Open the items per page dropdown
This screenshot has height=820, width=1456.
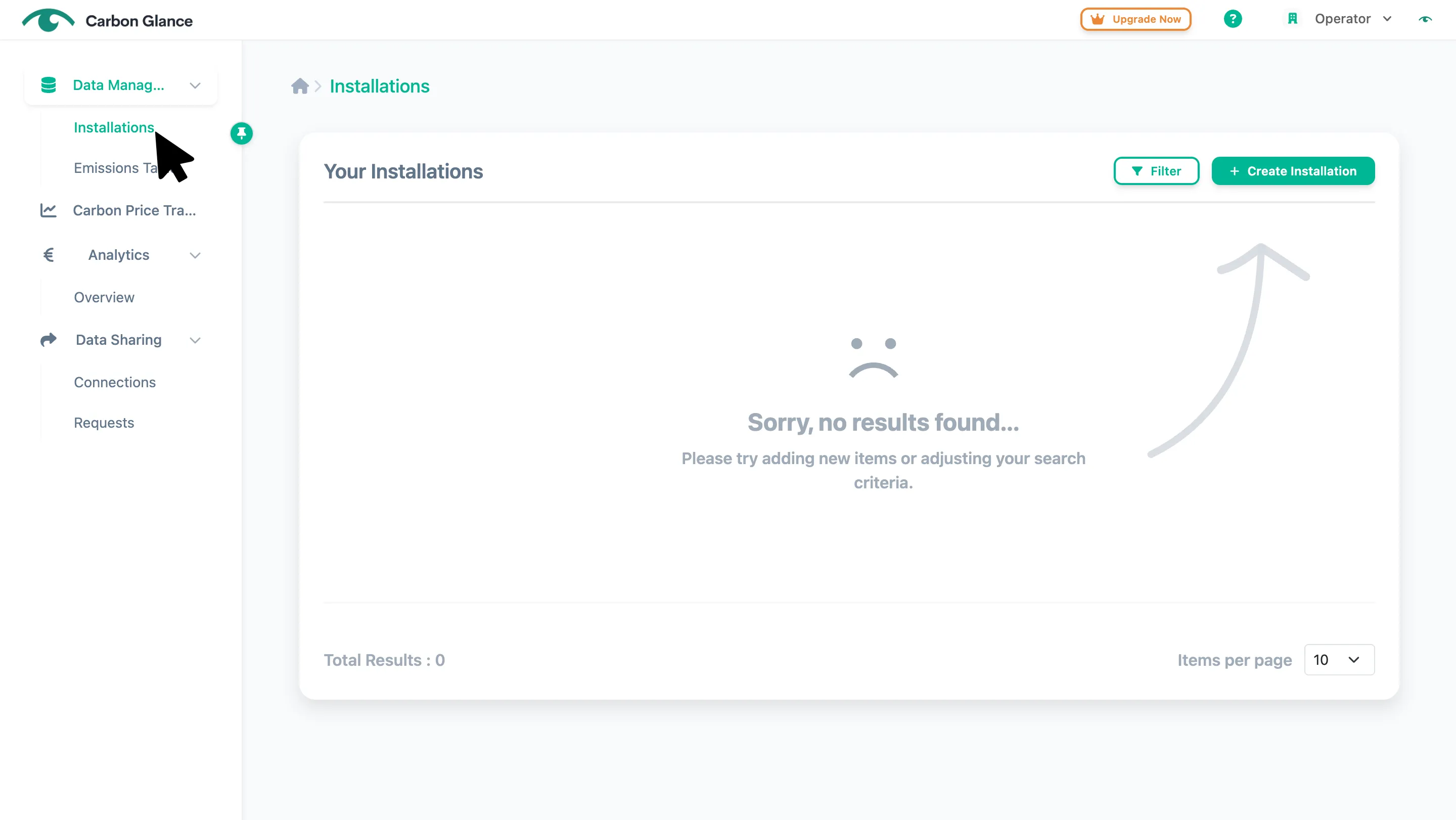[1339, 660]
